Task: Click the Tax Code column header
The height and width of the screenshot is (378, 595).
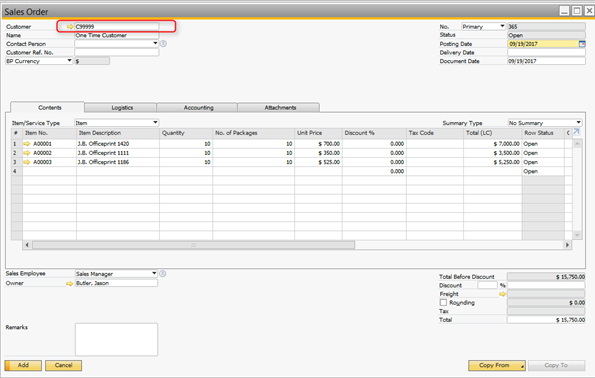Action: coord(435,133)
